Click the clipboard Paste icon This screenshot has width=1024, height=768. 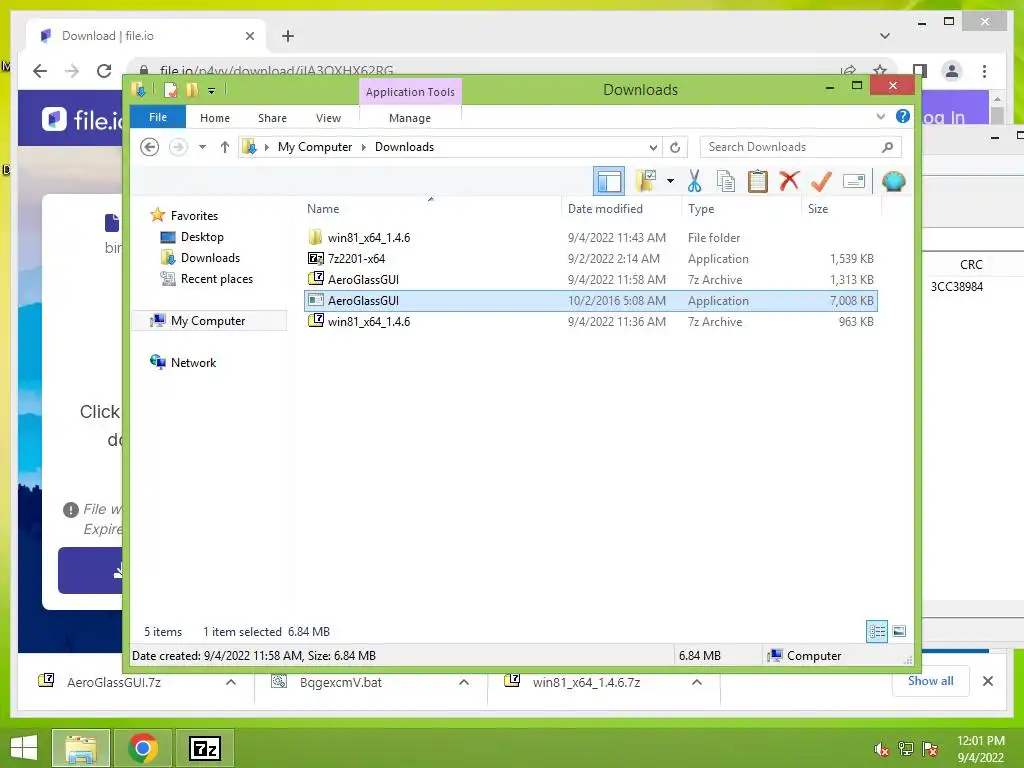coord(758,182)
